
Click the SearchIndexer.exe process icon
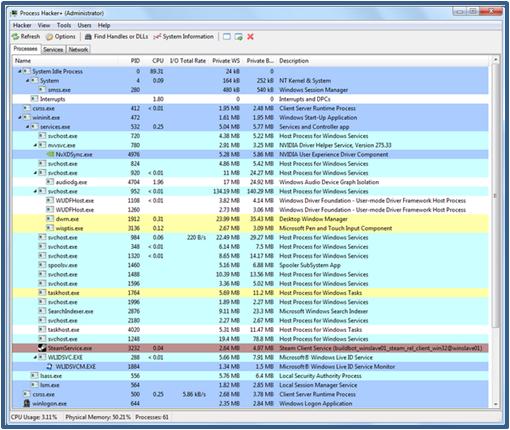(x=42, y=311)
